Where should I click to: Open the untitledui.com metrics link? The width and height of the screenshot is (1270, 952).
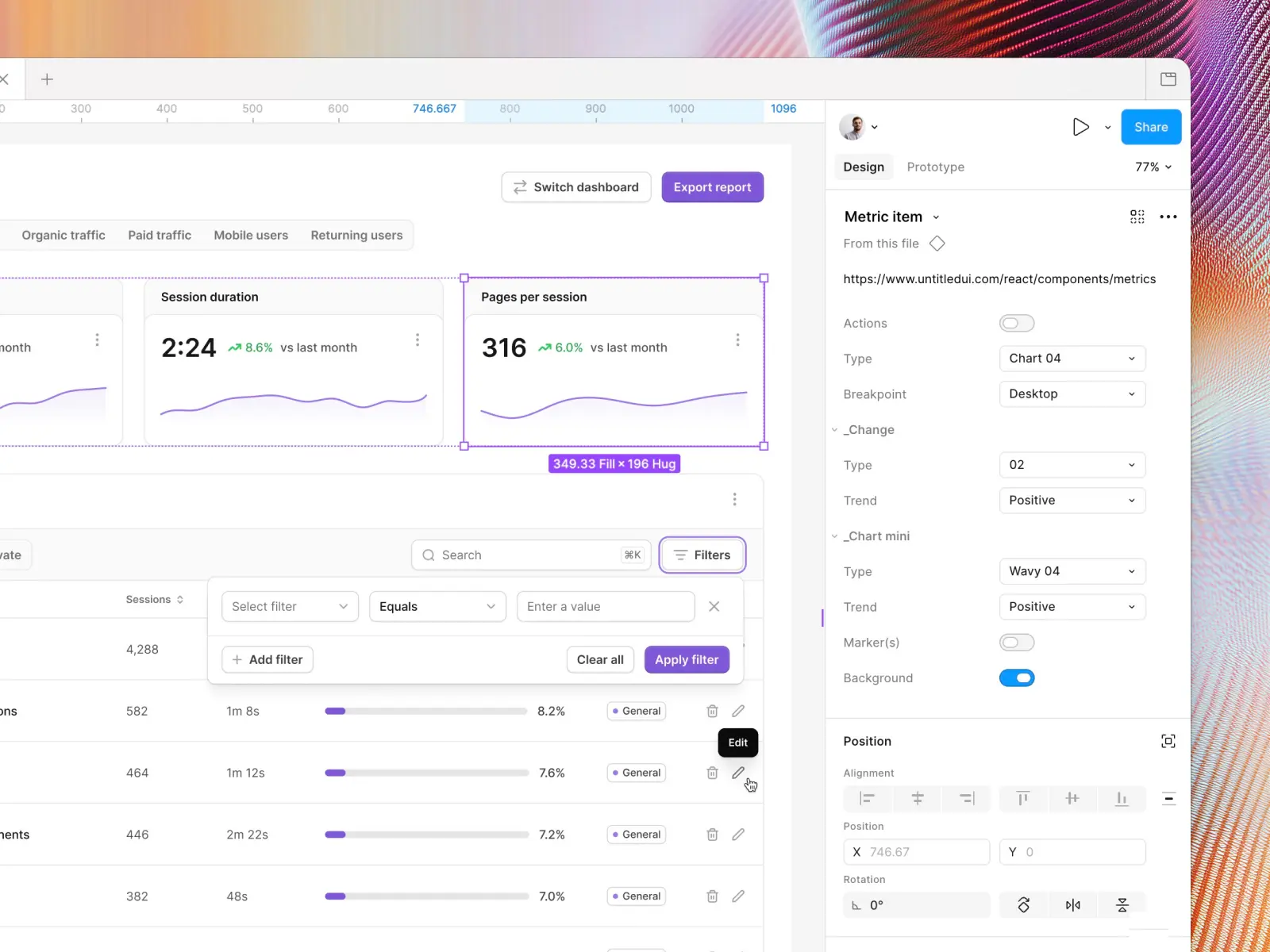[999, 279]
